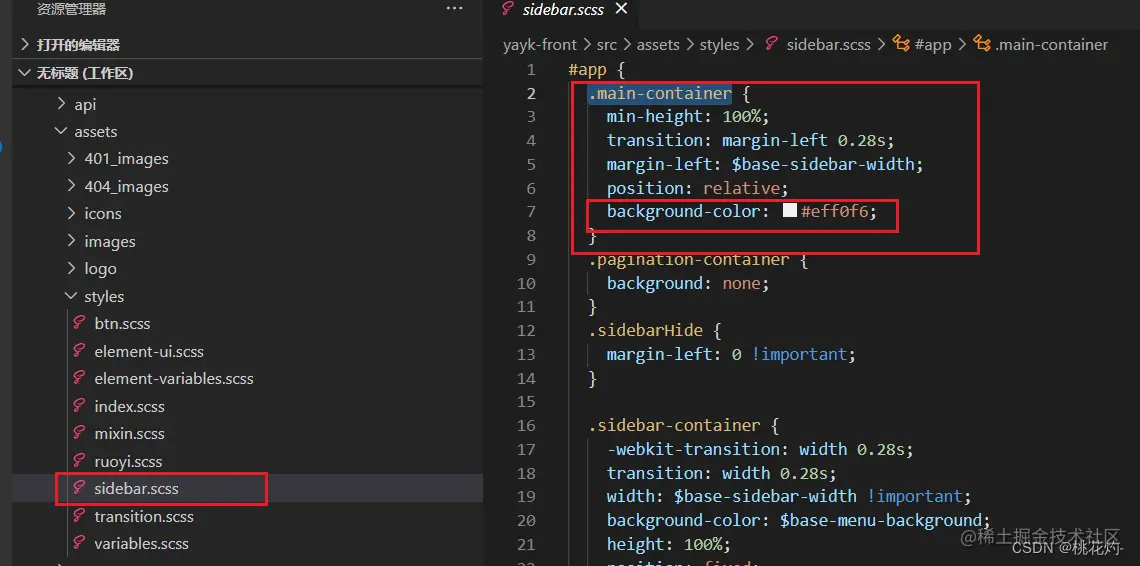Open the explorer panel more actions ellipsis
The image size is (1140, 566).
pos(454,9)
